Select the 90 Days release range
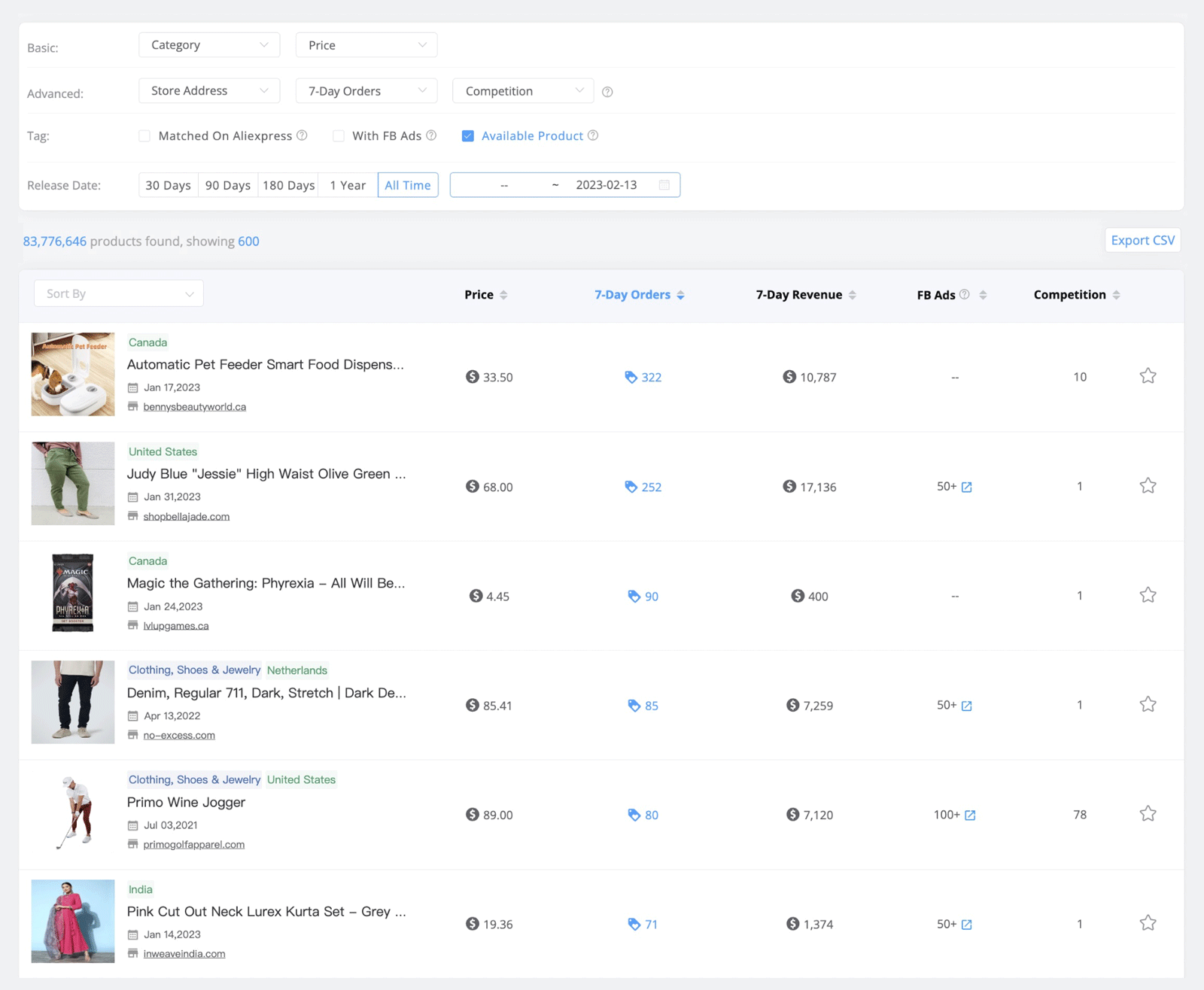Screen dimensions: 1204x990 coord(228,185)
